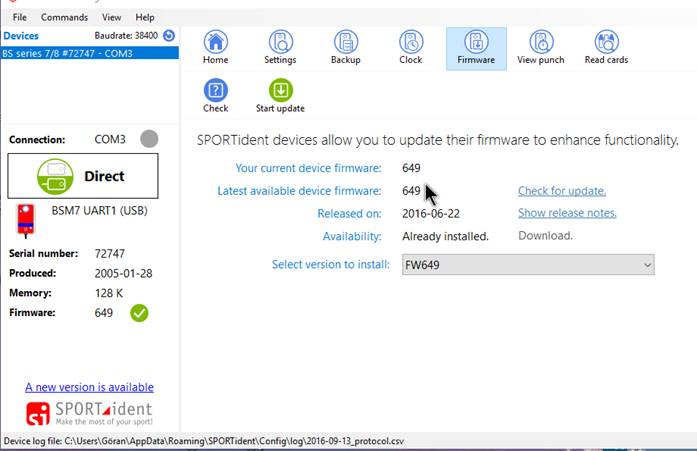Click the Start update icon
The width and height of the screenshot is (697, 451).
pyautogui.click(x=280, y=90)
